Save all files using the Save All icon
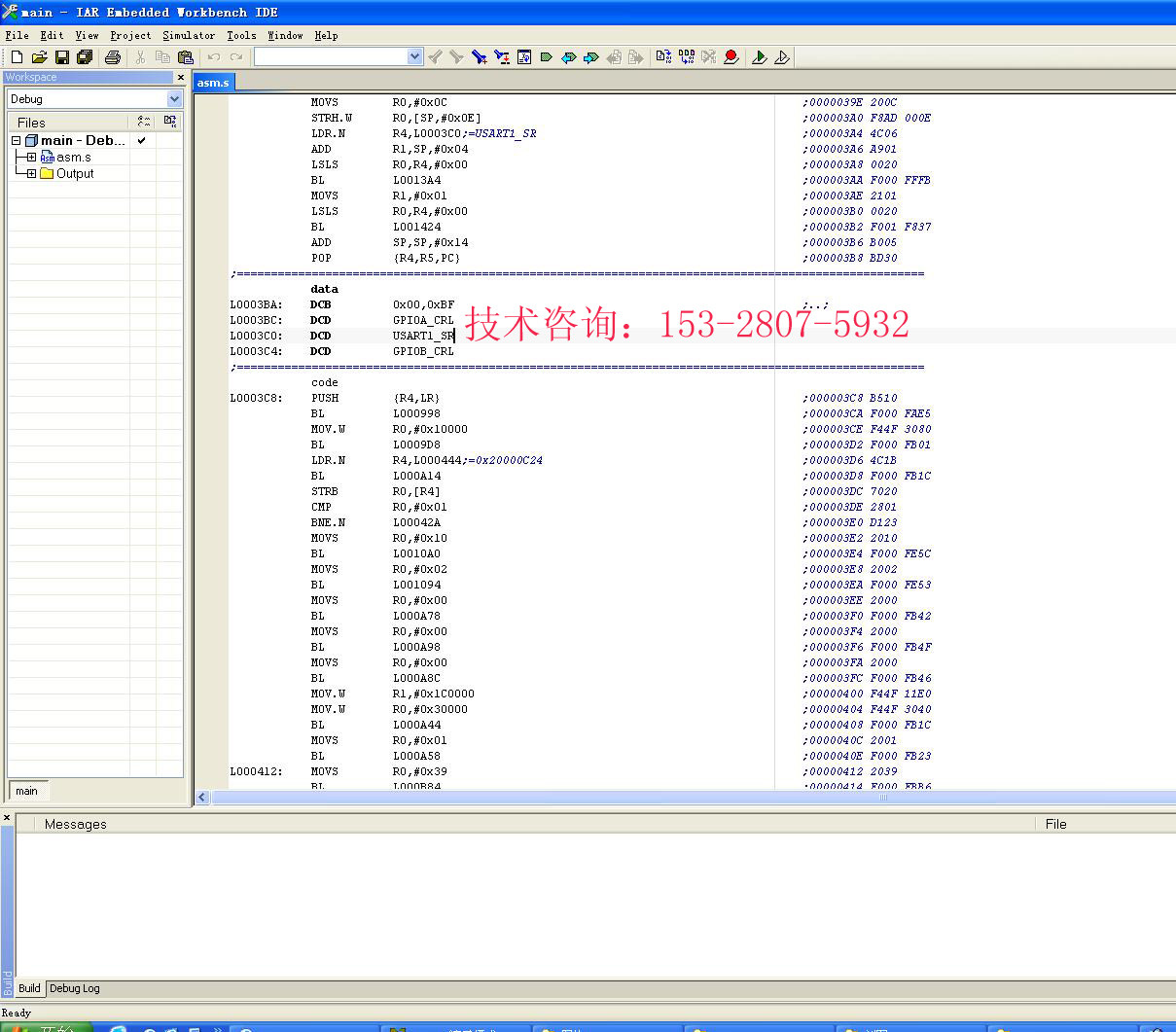Image resolution: width=1176 pixels, height=1032 pixels. tap(85, 56)
